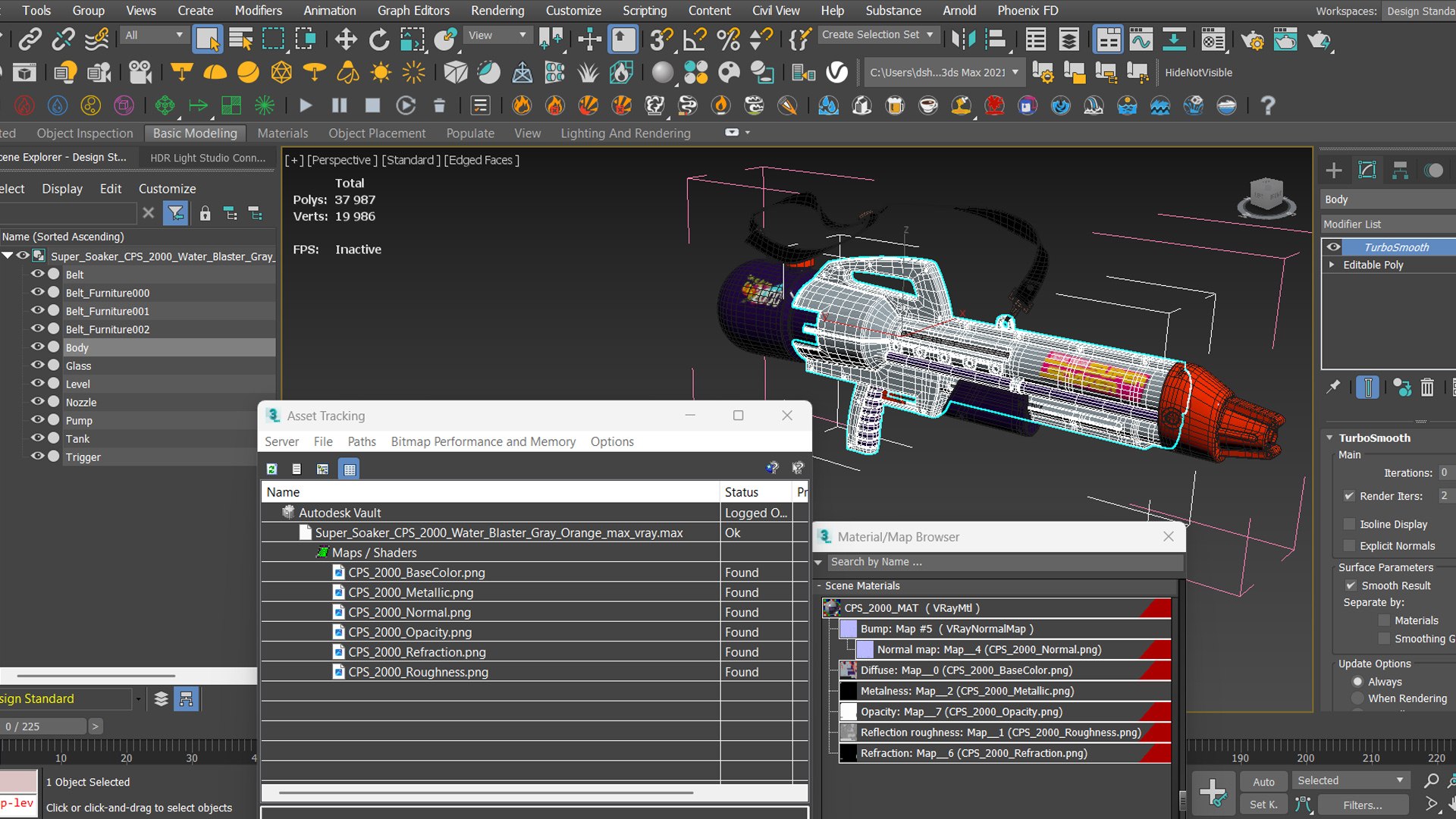The image size is (1456, 819).
Task: Toggle the Percent Snap tool
Action: pyautogui.click(x=728, y=39)
